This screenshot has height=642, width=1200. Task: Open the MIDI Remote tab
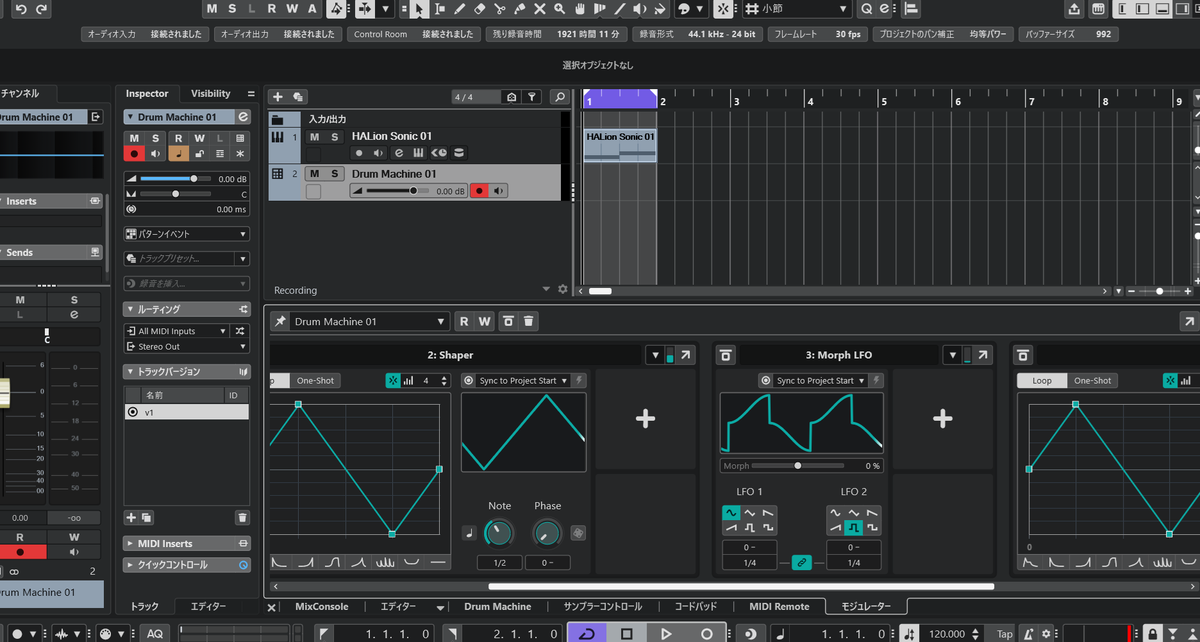(779, 606)
